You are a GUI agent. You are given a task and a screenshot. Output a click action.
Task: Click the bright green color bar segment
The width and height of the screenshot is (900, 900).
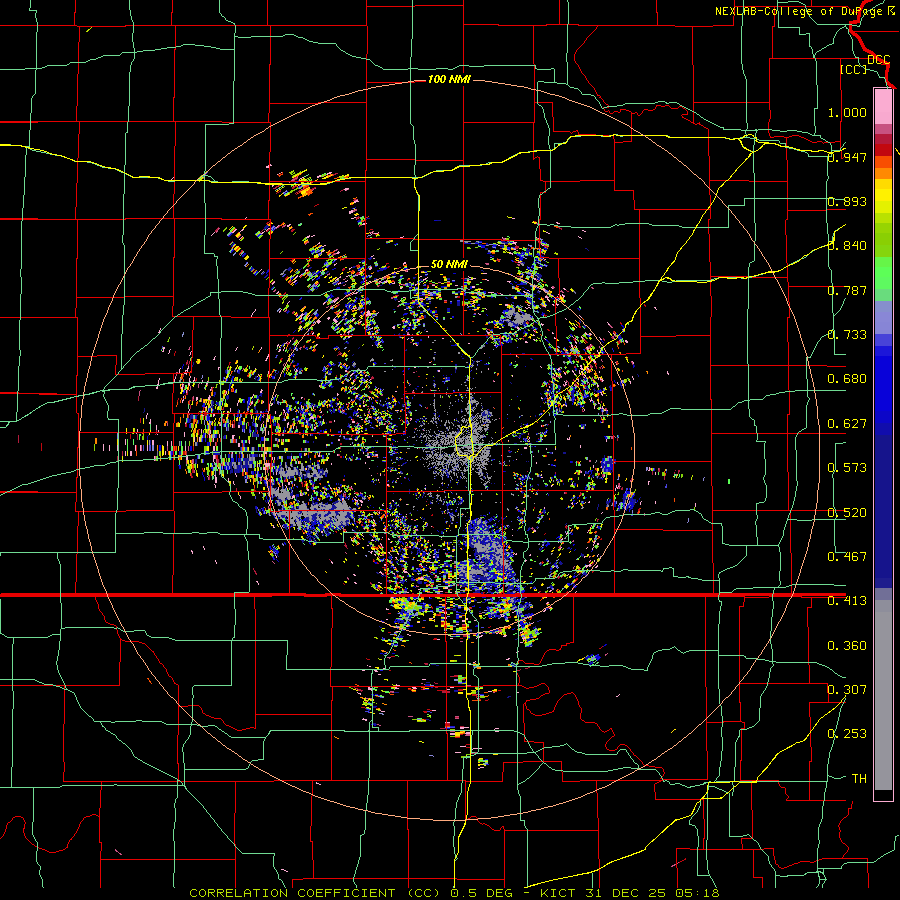pos(883,272)
